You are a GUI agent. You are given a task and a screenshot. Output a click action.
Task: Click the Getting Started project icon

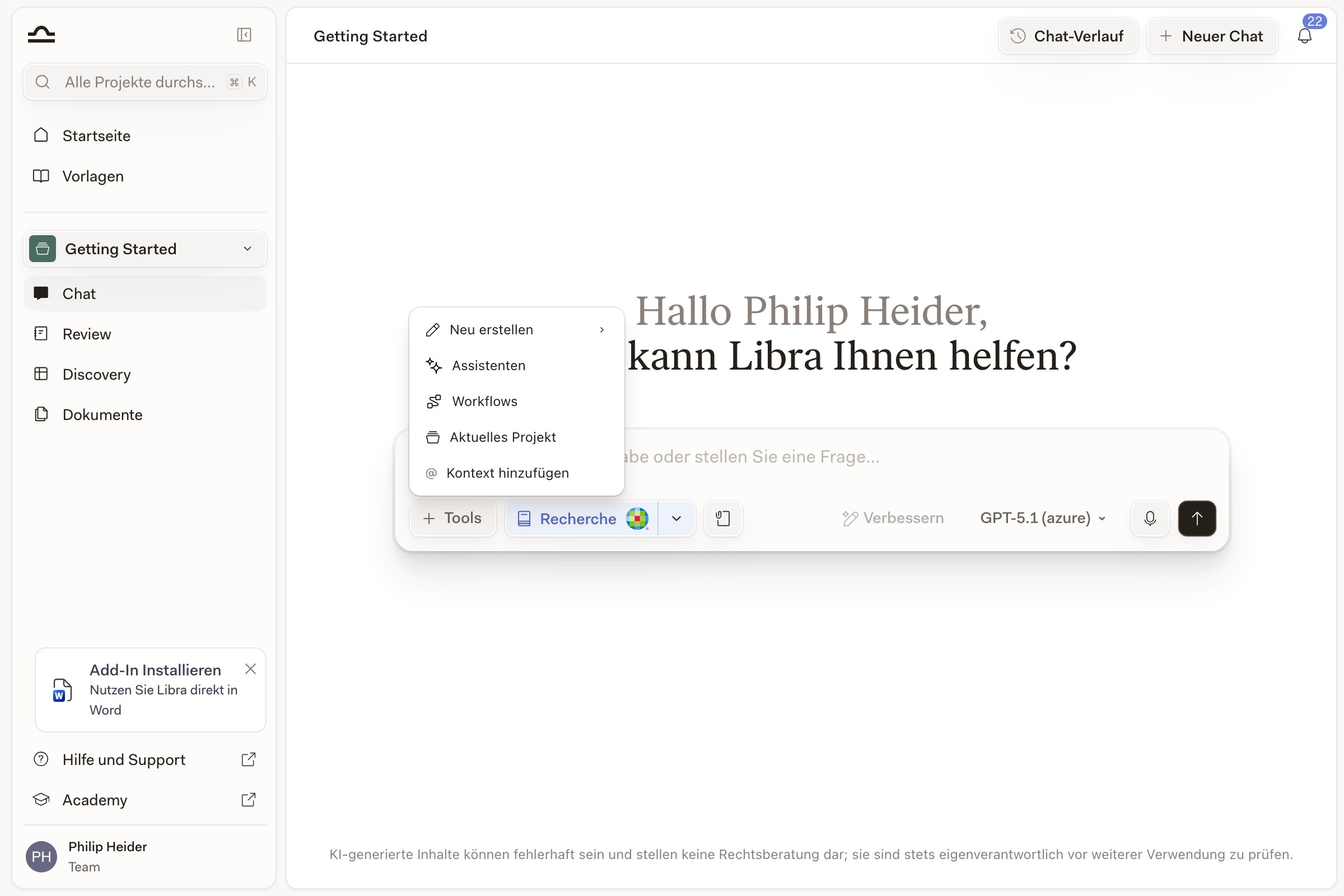tap(43, 249)
